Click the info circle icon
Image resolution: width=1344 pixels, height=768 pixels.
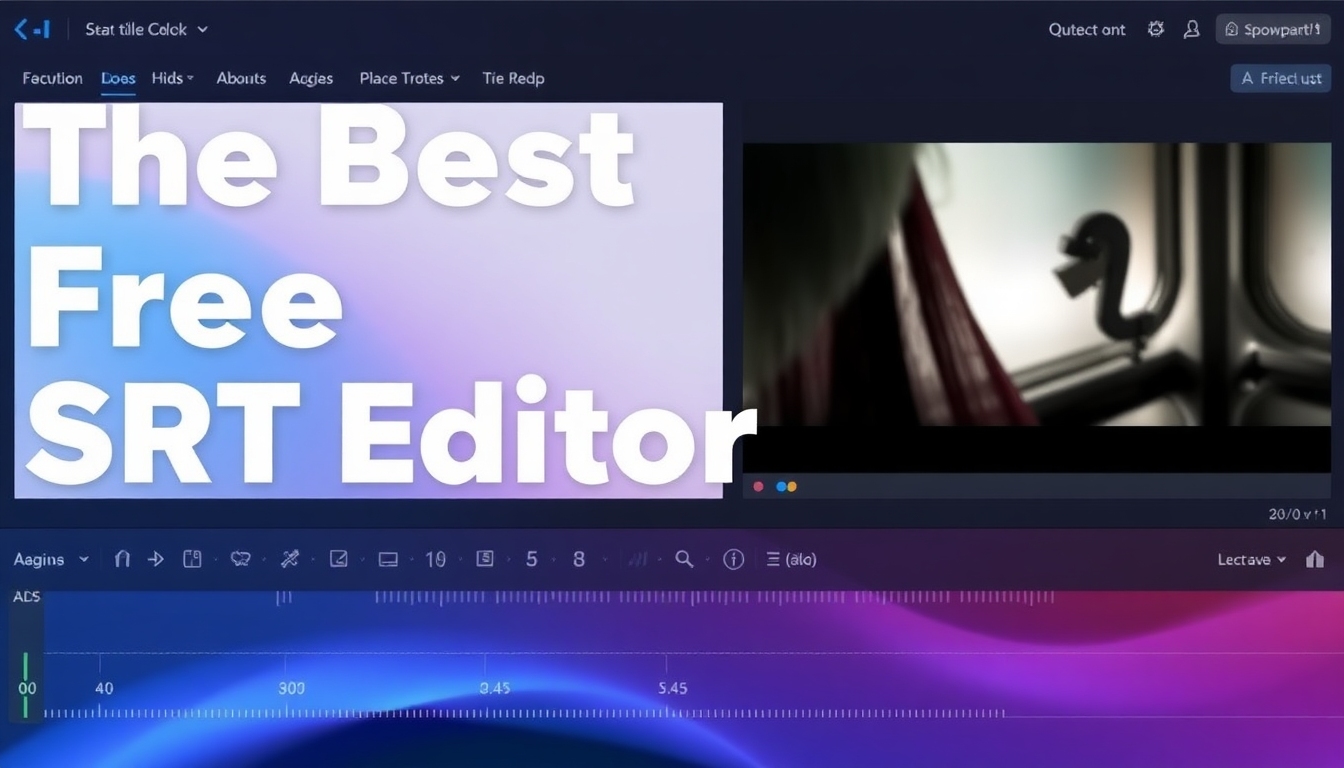click(734, 560)
